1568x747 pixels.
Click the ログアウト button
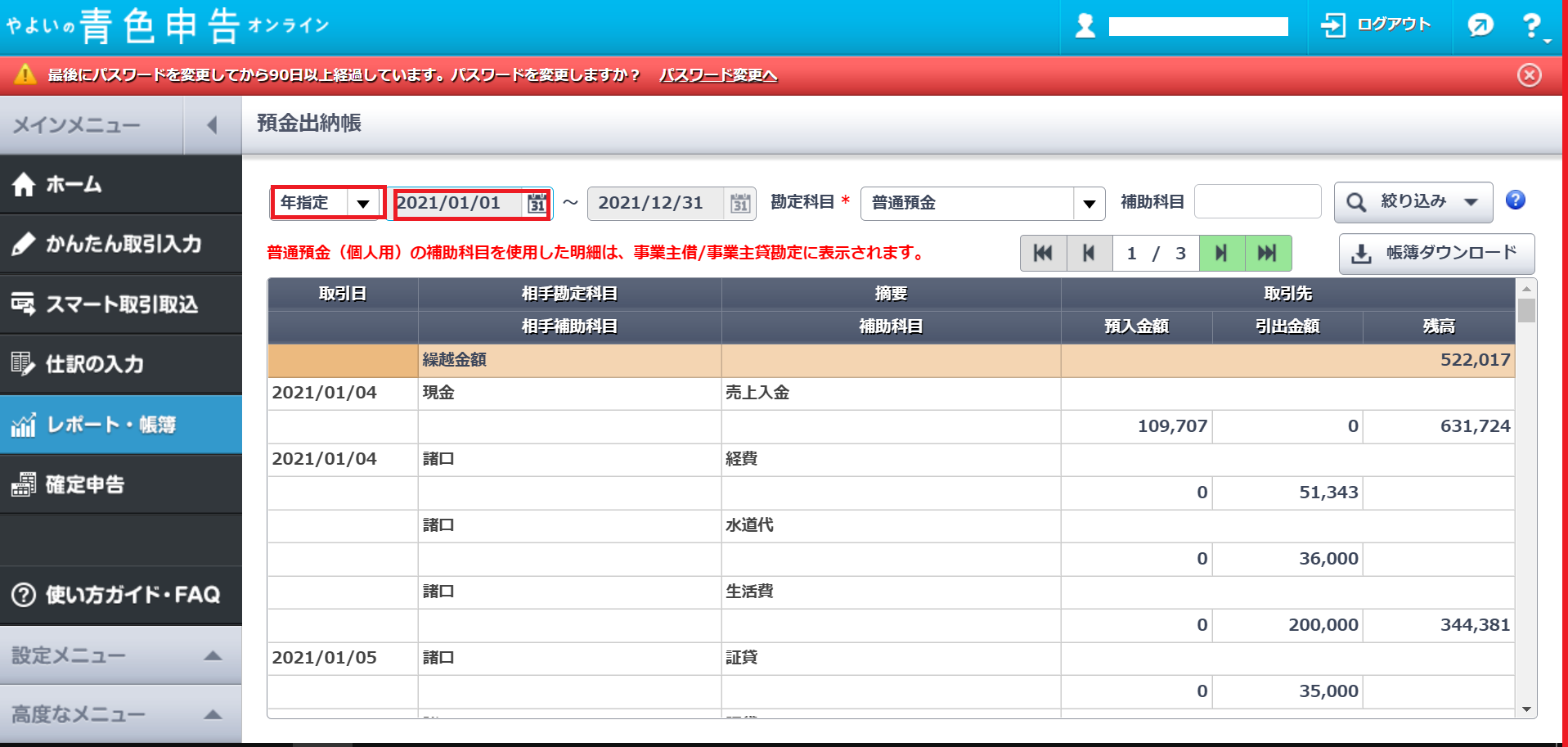pyautogui.click(x=1377, y=25)
